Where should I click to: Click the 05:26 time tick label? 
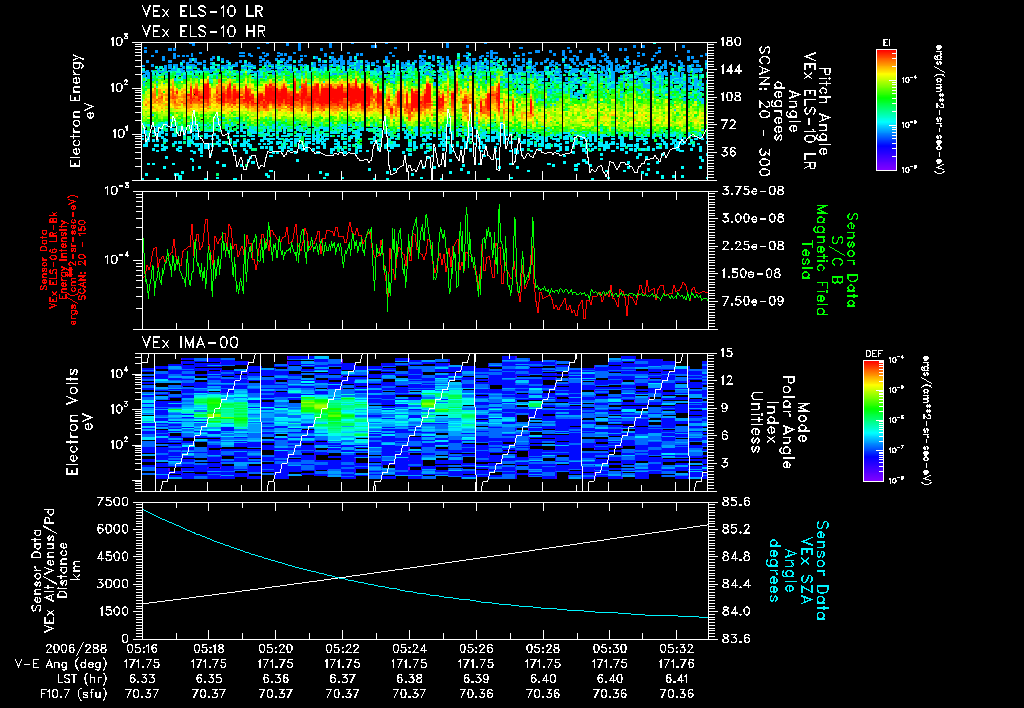click(476, 649)
